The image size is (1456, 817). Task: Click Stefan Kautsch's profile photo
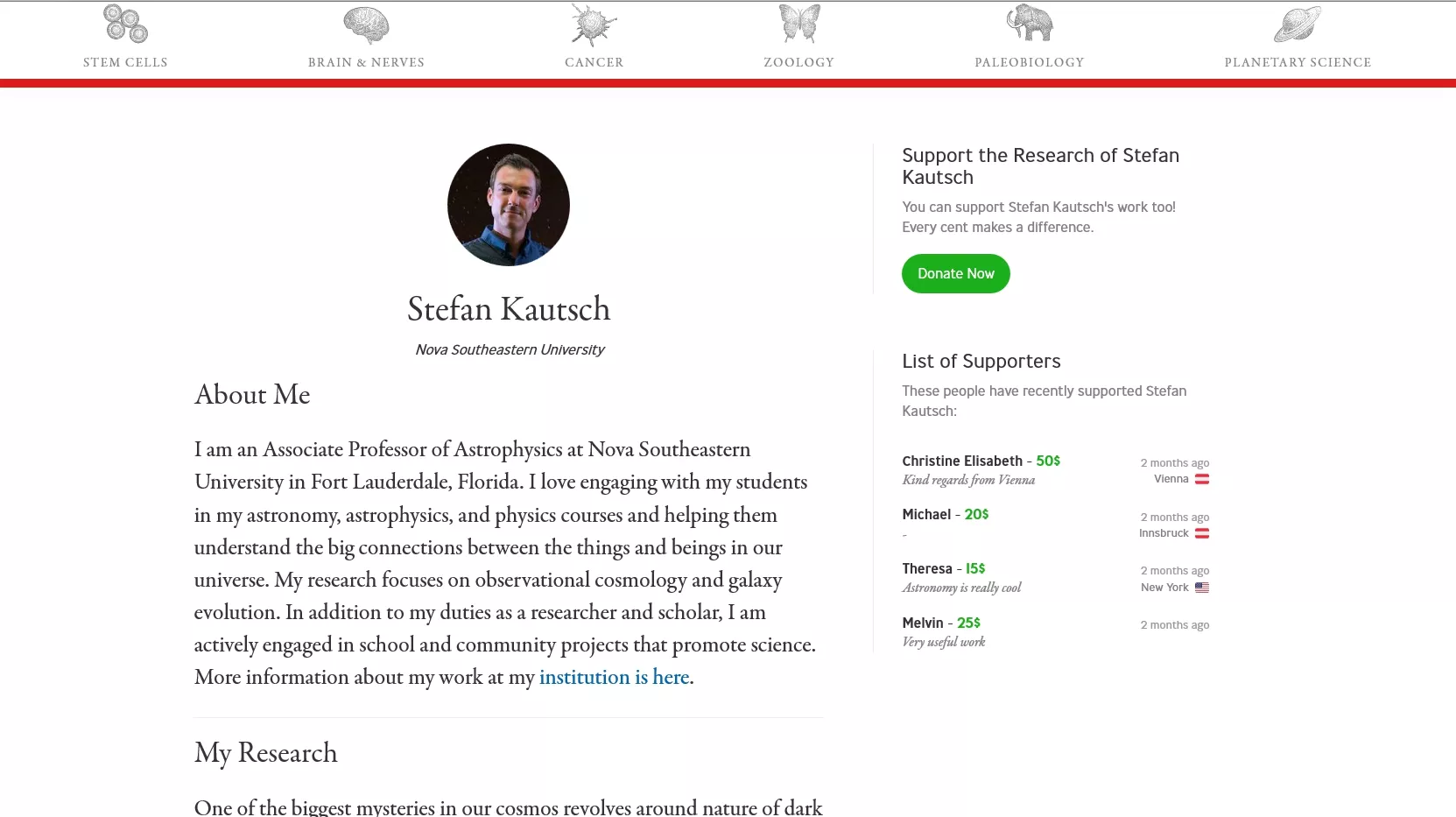click(x=509, y=205)
